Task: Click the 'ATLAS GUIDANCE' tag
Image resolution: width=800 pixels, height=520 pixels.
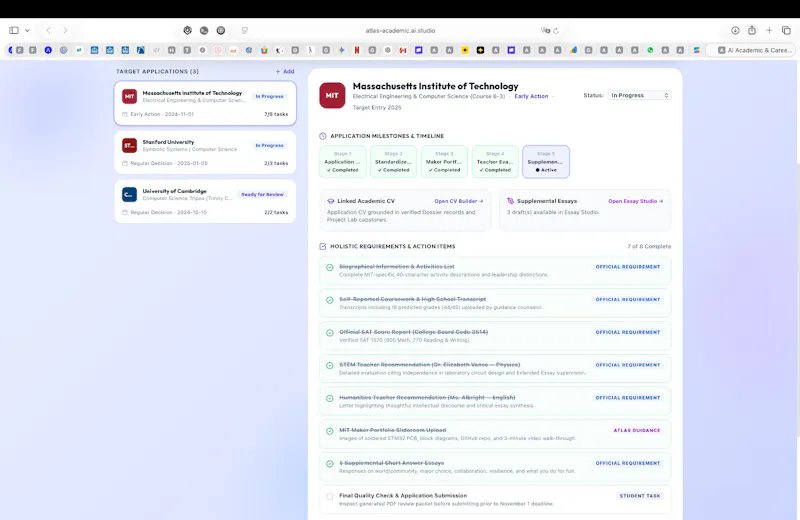Action: tap(637, 431)
